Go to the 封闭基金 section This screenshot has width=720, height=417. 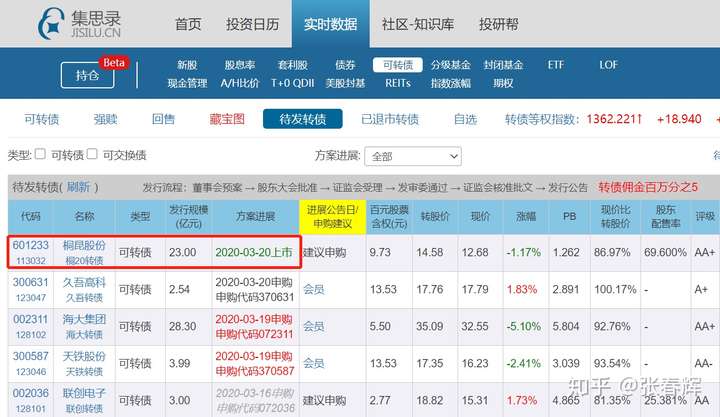pyautogui.click(x=503, y=65)
